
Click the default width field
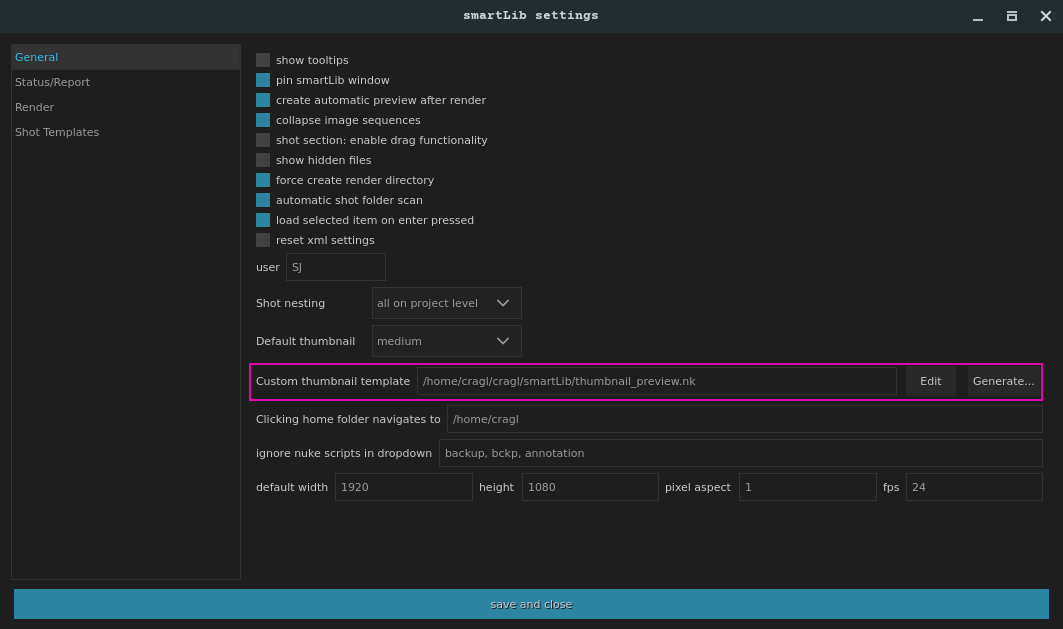pyautogui.click(x=403, y=487)
